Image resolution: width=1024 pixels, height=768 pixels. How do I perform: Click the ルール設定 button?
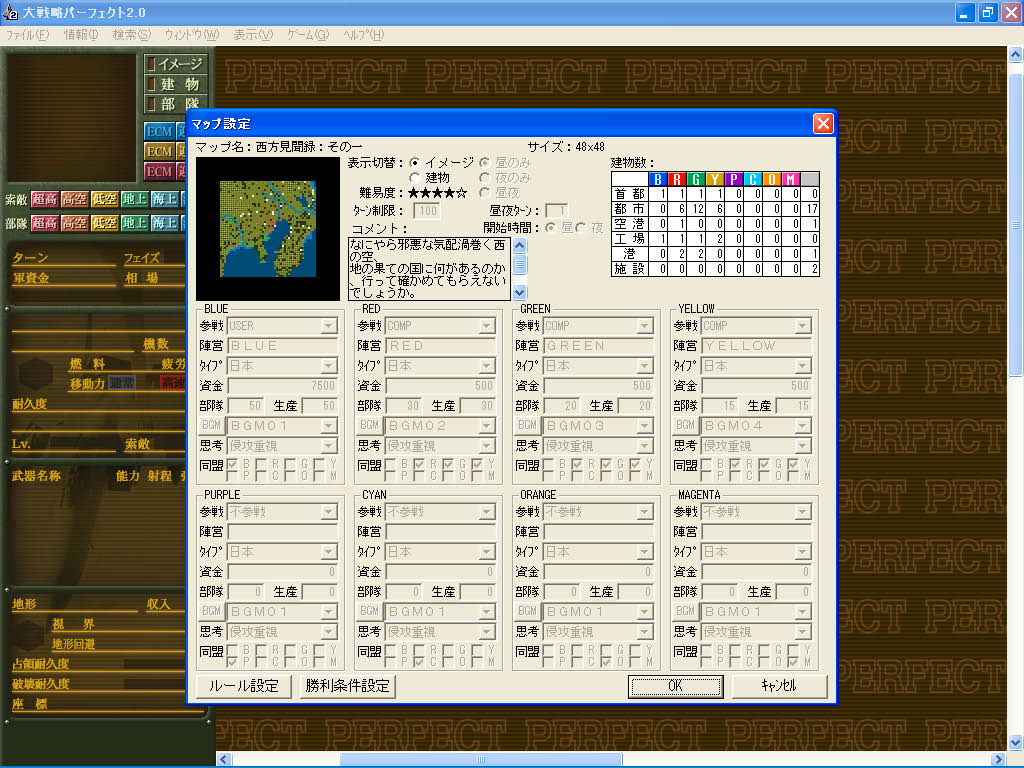(244, 686)
